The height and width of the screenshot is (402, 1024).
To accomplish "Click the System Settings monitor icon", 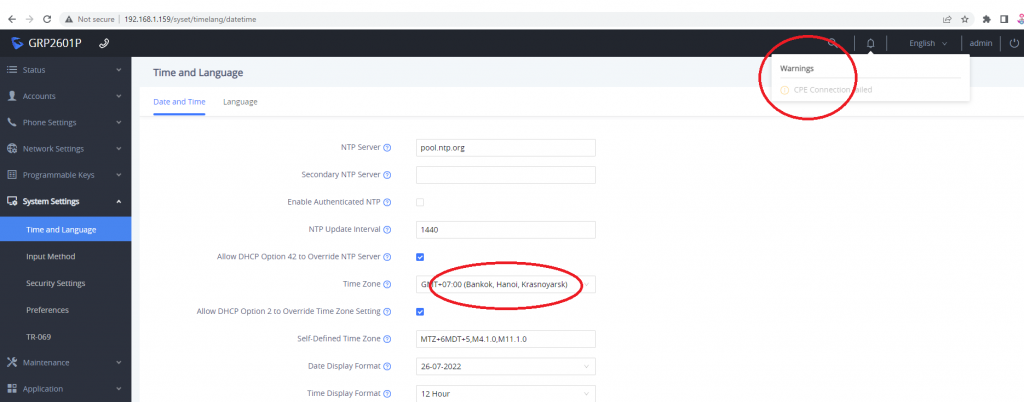I will 12,202.
